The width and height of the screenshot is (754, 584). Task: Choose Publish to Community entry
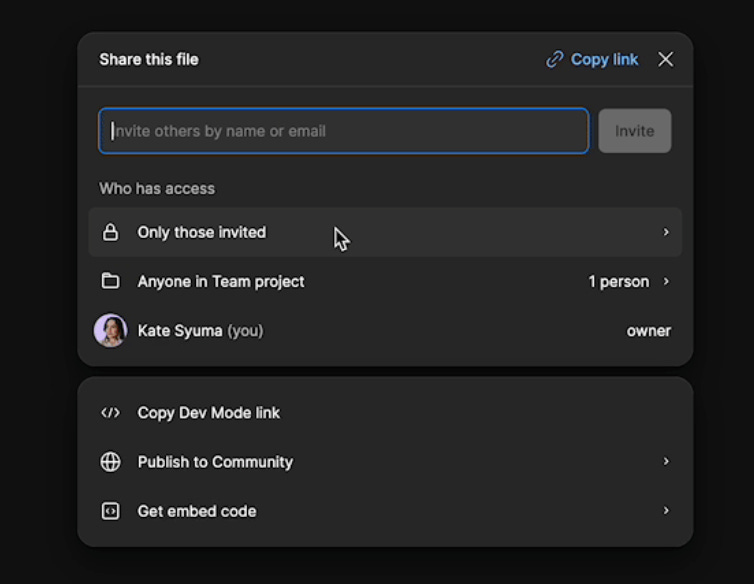[x=215, y=462]
